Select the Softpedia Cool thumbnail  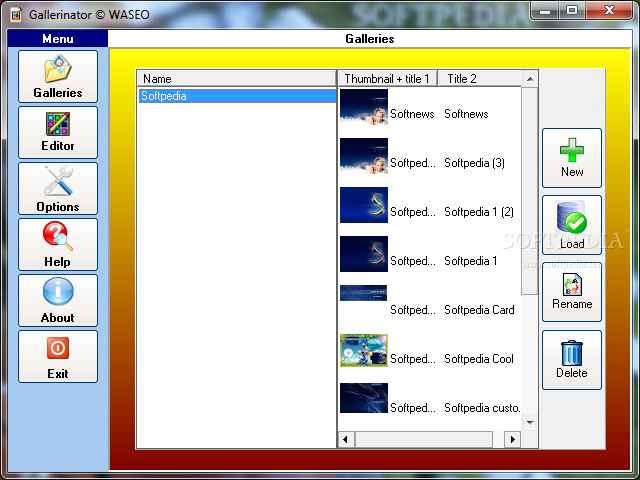pyautogui.click(x=364, y=350)
